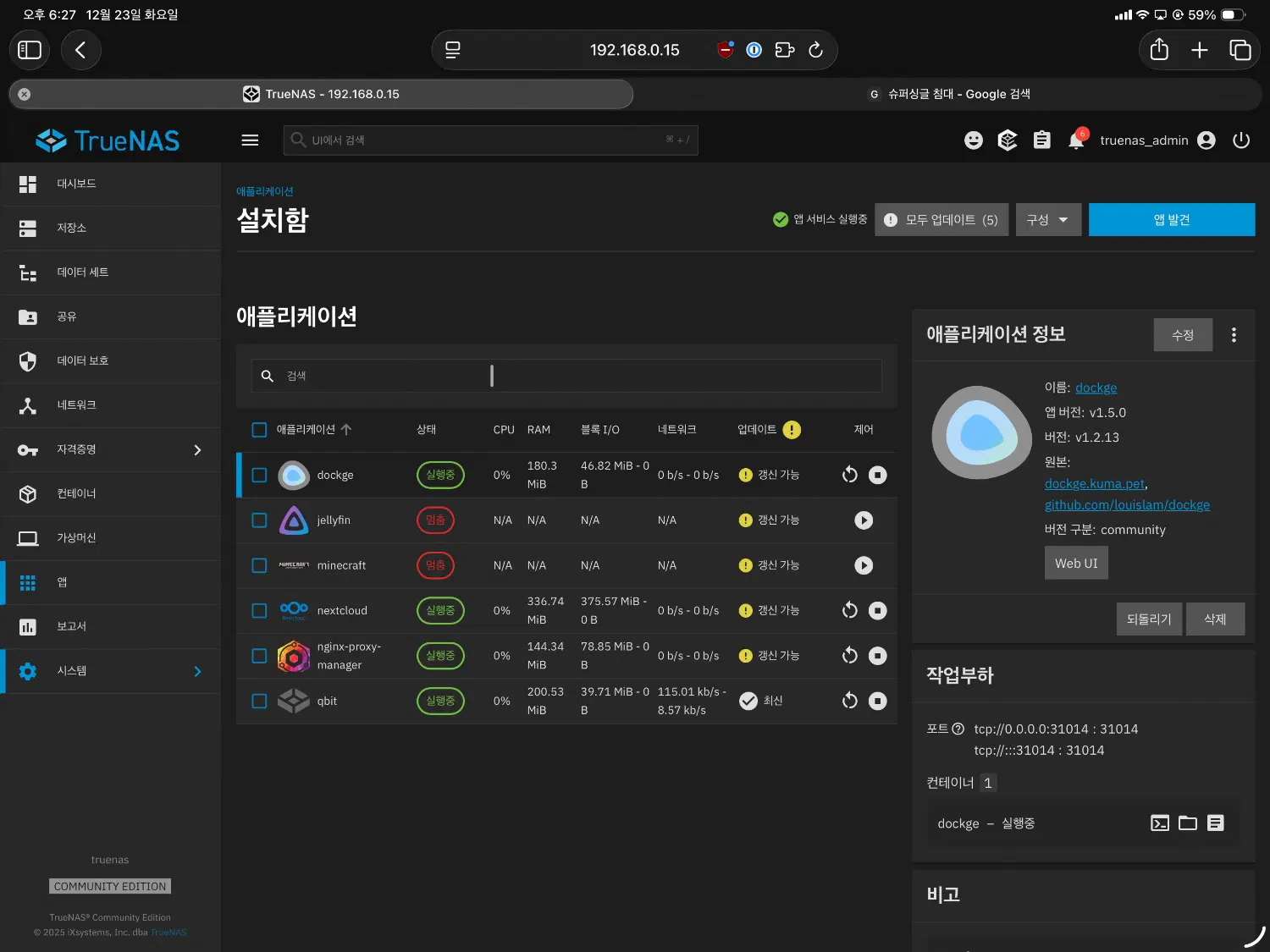
Task: Open the dockge Web UI button
Action: 1075,563
